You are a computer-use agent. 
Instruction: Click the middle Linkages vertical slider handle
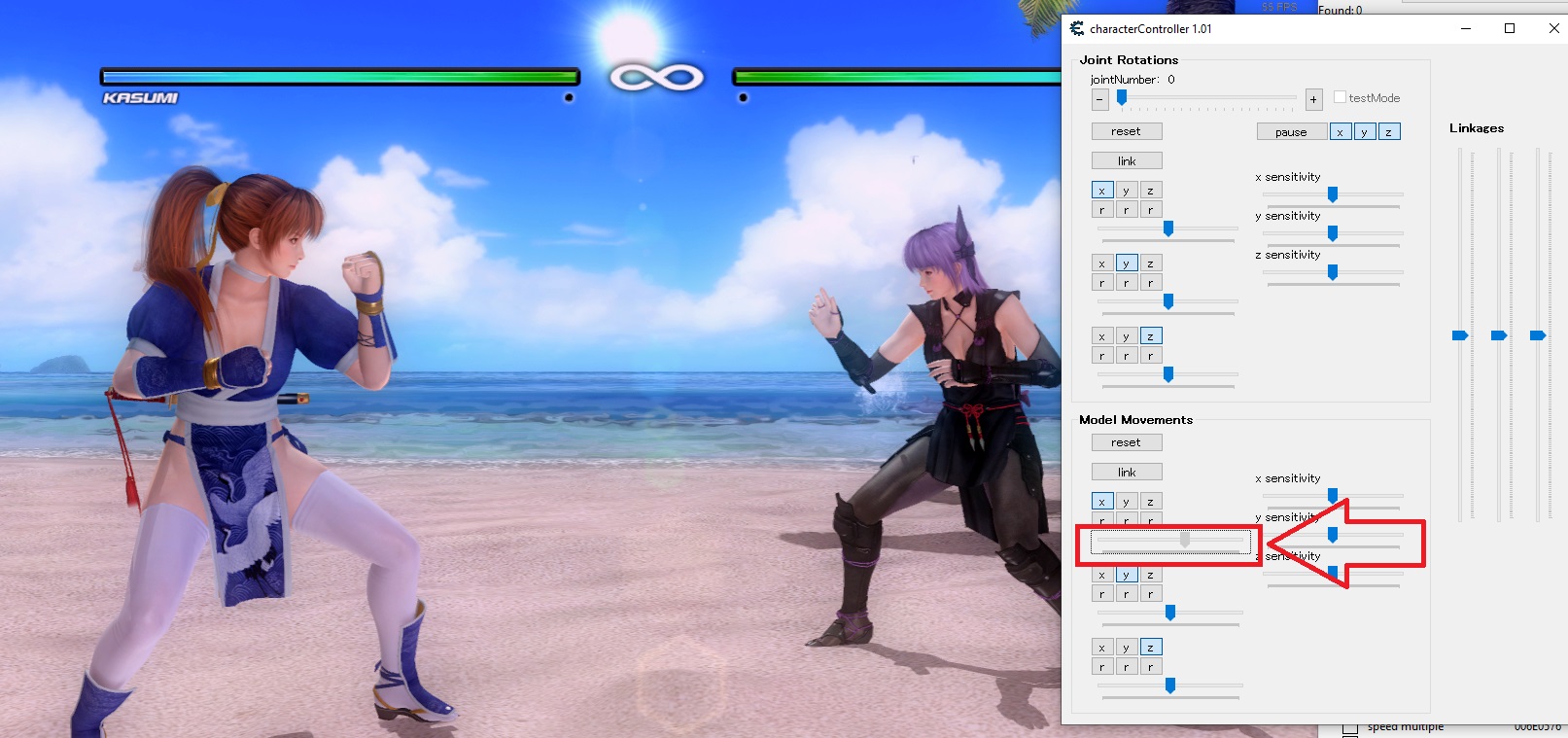tap(1499, 335)
